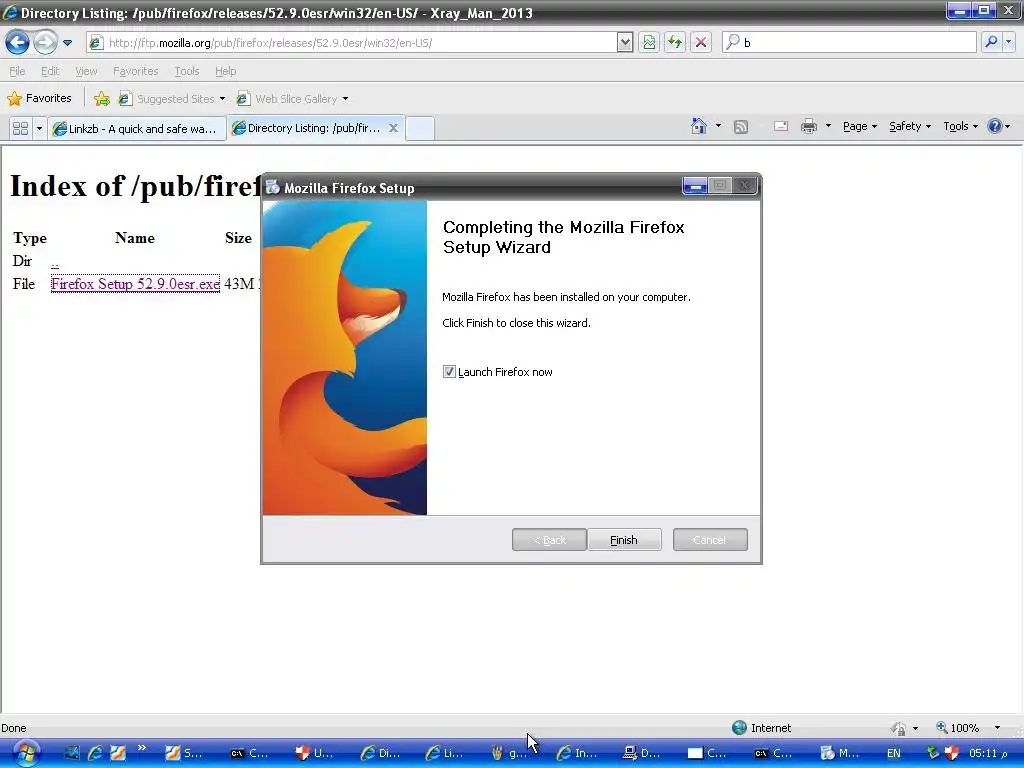The width and height of the screenshot is (1024, 768).
Task: Click the Firefox Setup 52.9.0esr.exe link
Action: click(x=135, y=283)
